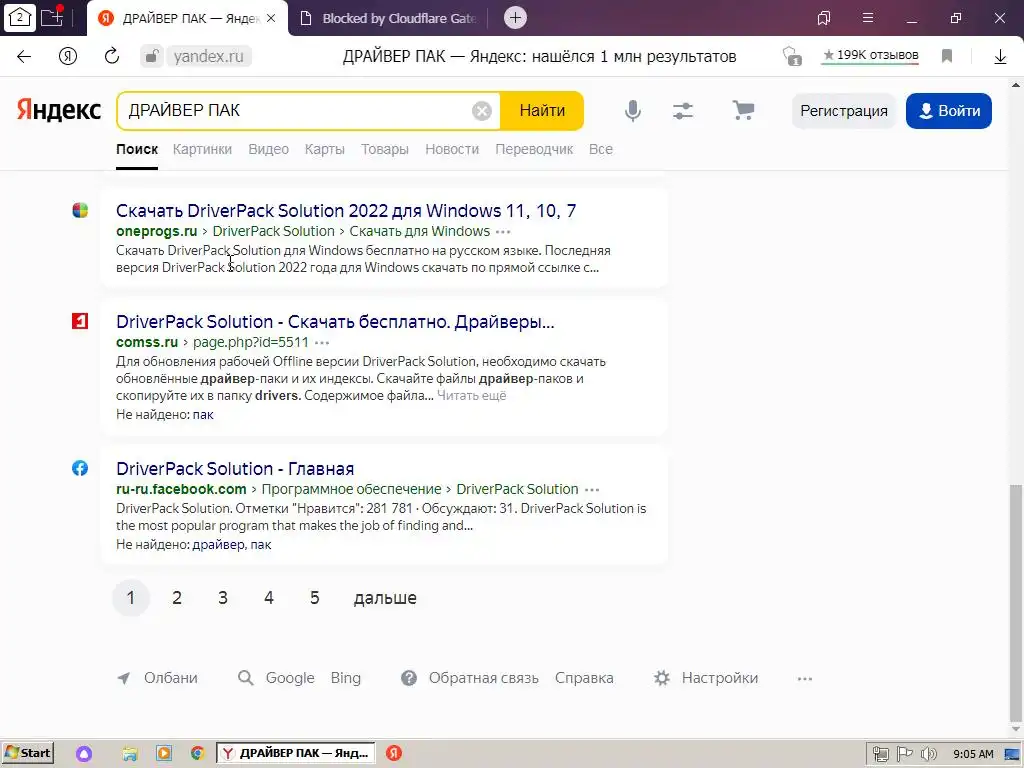Switch to Карты tab
1024x768 pixels.
(x=325, y=150)
